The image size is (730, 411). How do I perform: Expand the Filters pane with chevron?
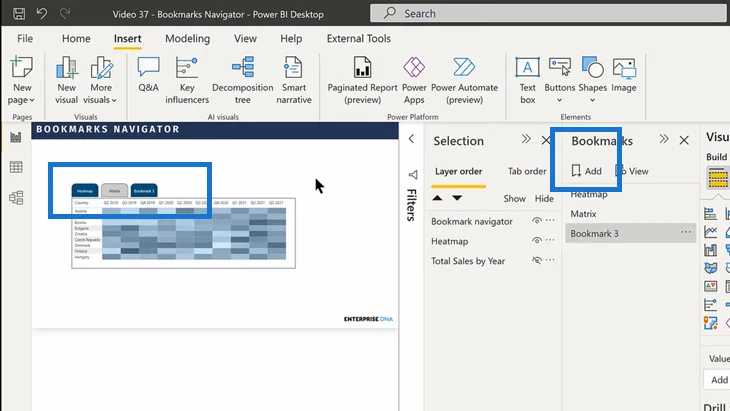pos(411,139)
